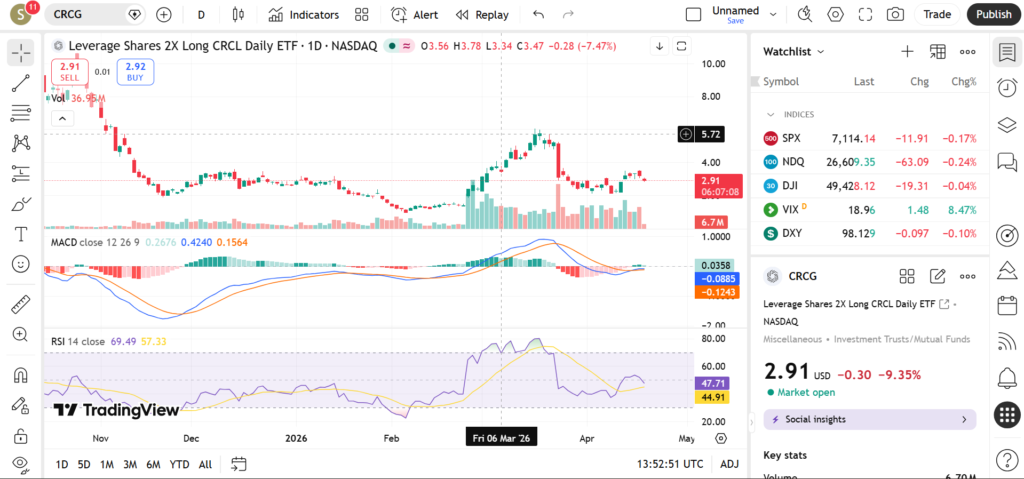The width and height of the screenshot is (1024, 479).
Task: Select the Text annotation tool
Action: pyautogui.click(x=21, y=234)
